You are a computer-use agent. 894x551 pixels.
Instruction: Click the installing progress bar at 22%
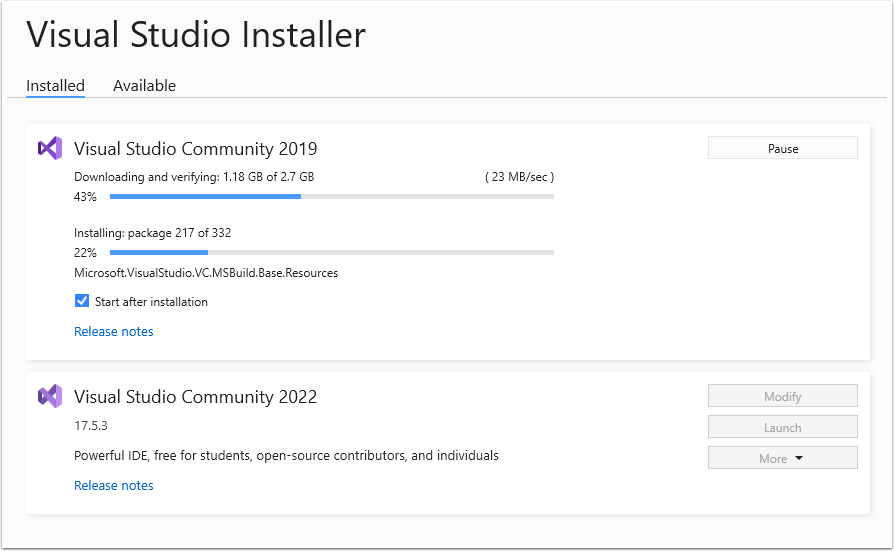[331, 252]
